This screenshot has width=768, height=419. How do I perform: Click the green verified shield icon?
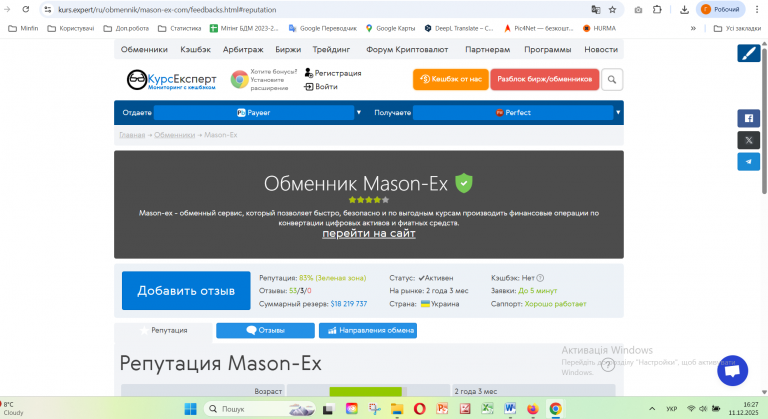point(464,183)
